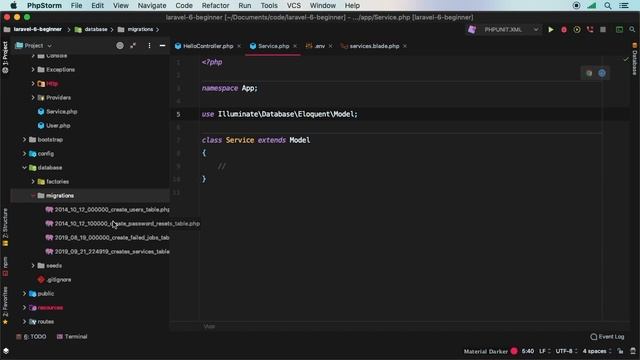Click expand all arrows icon in Project panel
This screenshot has width=640, height=360.
(133, 46)
